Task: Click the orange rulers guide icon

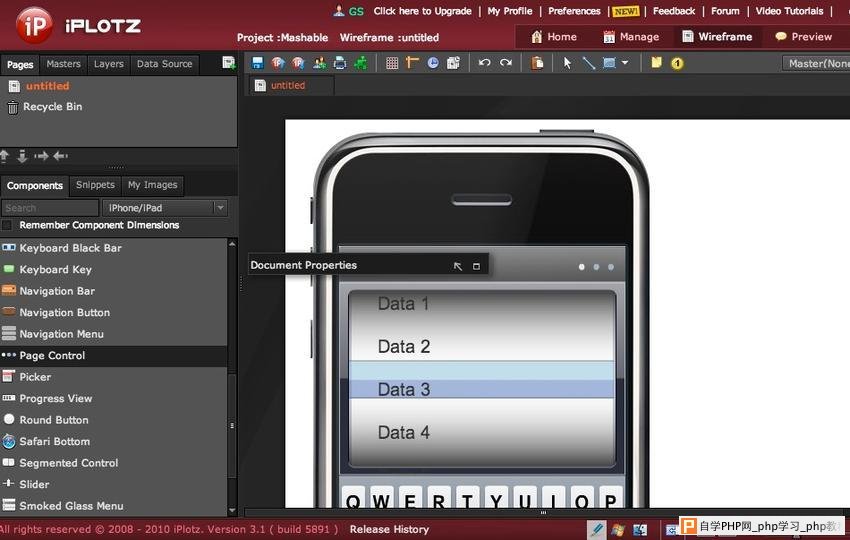Action: point(413,63)
